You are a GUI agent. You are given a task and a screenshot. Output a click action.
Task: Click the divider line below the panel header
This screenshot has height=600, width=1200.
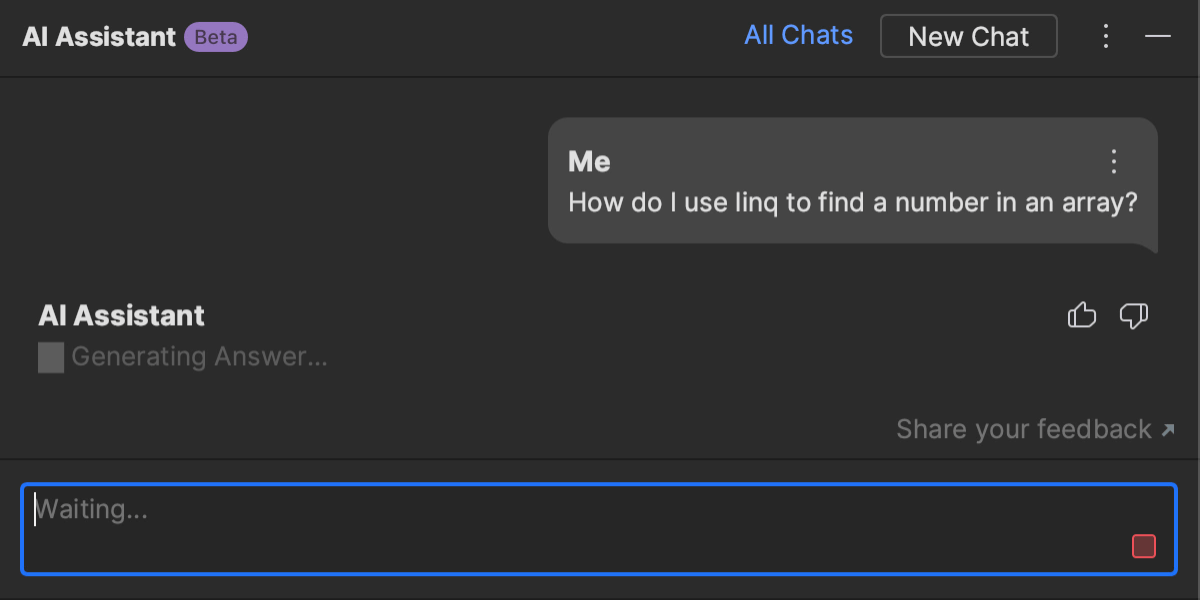point(600,77)
